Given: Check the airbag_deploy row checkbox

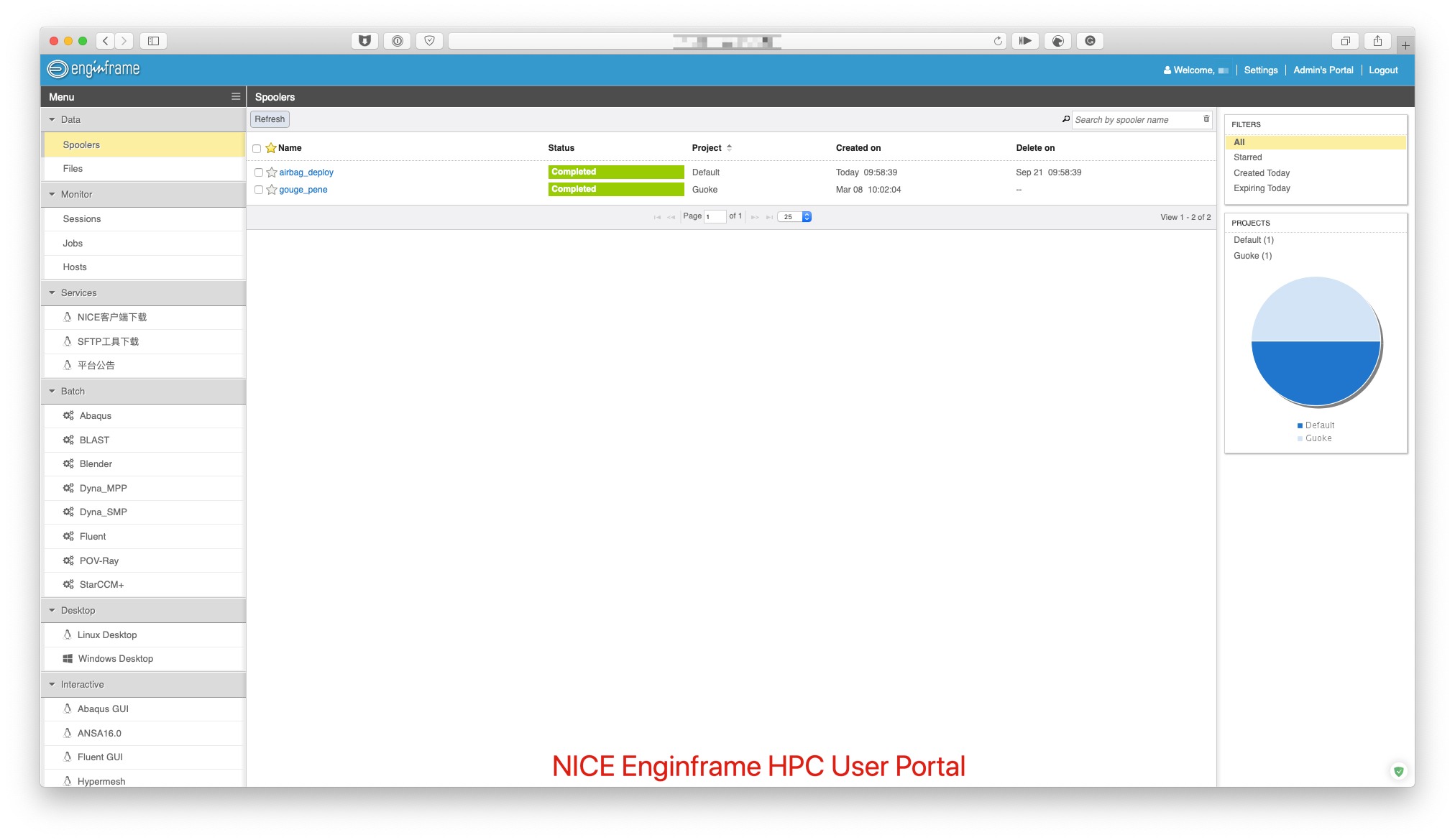Looking at the screenshot, I should [x=259, y=172].
